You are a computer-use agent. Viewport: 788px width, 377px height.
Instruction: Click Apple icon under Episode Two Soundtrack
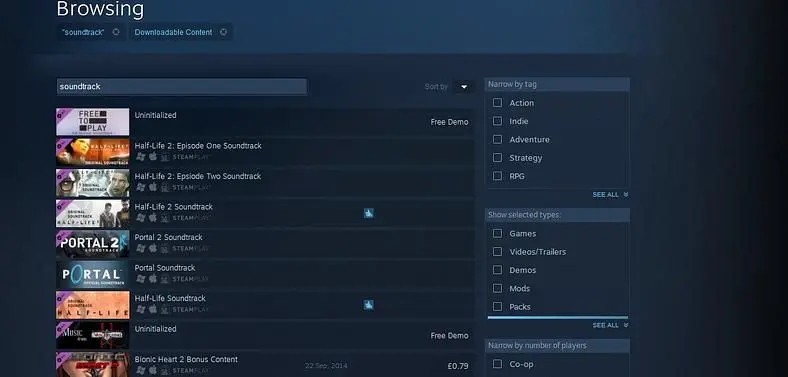153,187
